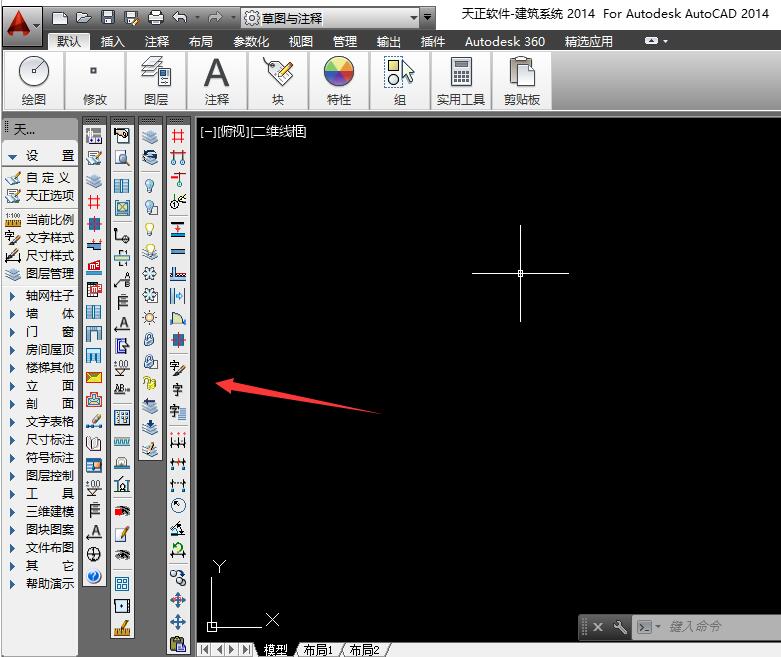Screen dimensions: 781x657
Task: Expand the 轴网柱子 menu group
Action: coord(48,295)
